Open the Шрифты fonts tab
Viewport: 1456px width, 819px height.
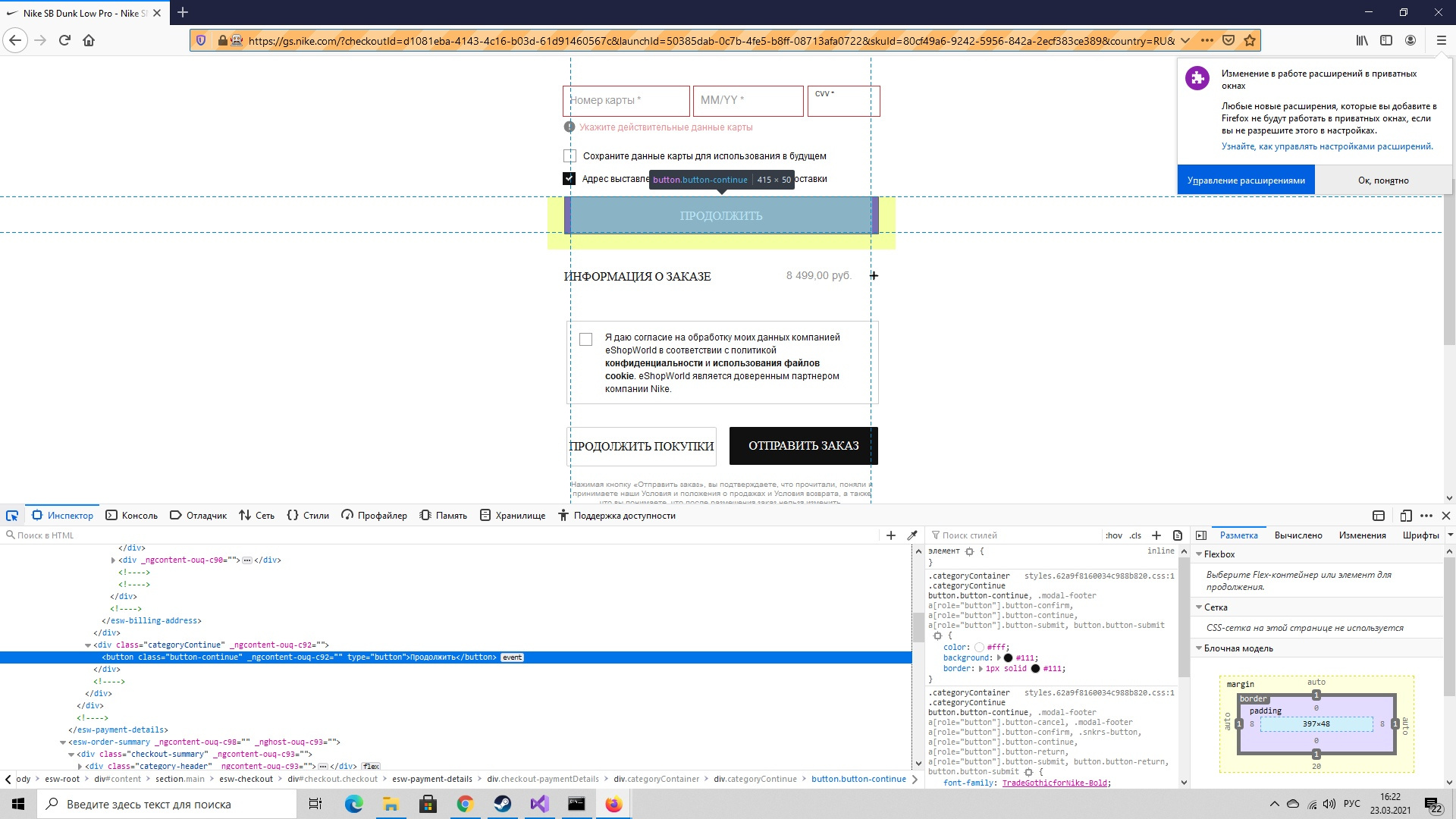[x=1420, y=535]
